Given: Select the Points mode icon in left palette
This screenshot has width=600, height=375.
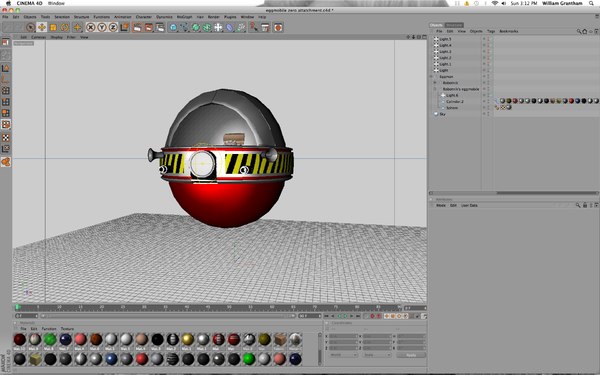Looking at the screenshot, I should click(6, 91).
